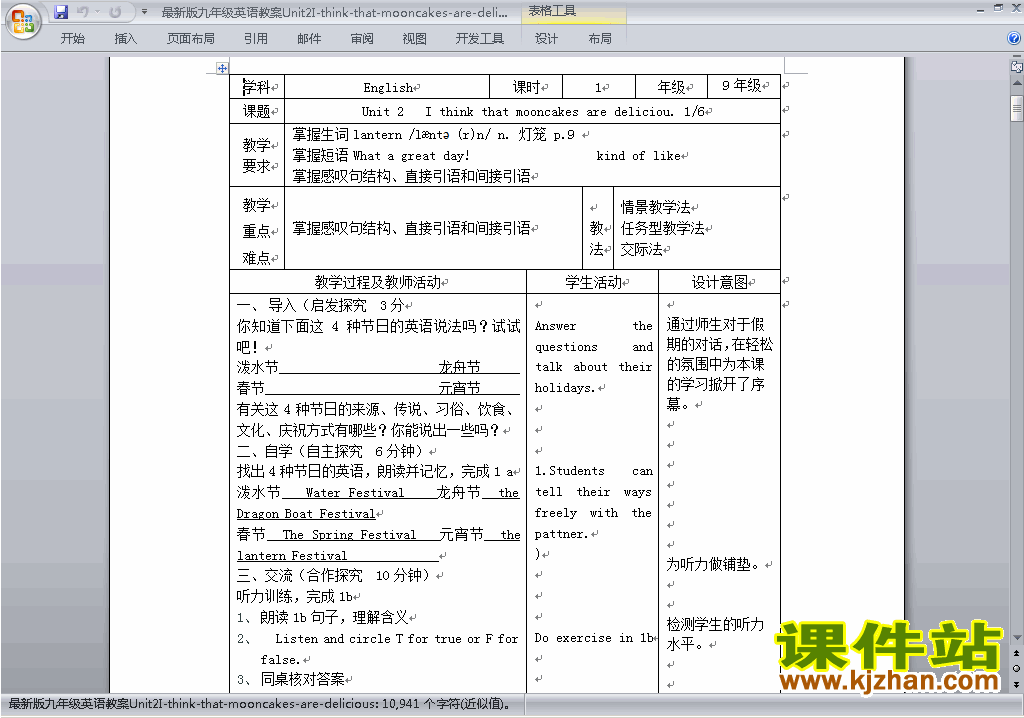
Task: Open the 开发工具 tab
Action: pyautogui.click(x=480, y=39)
